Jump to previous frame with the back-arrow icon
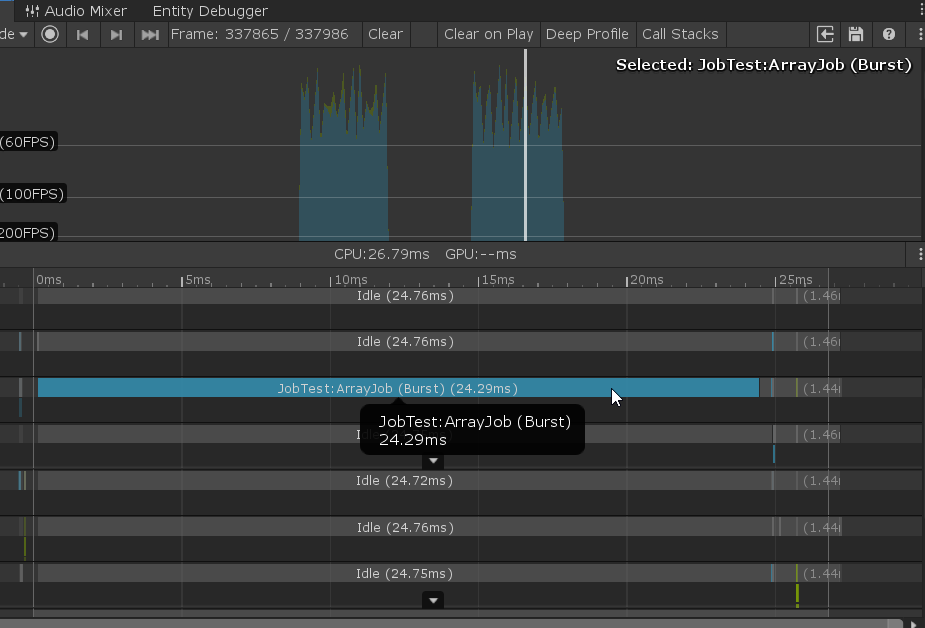 84,34
